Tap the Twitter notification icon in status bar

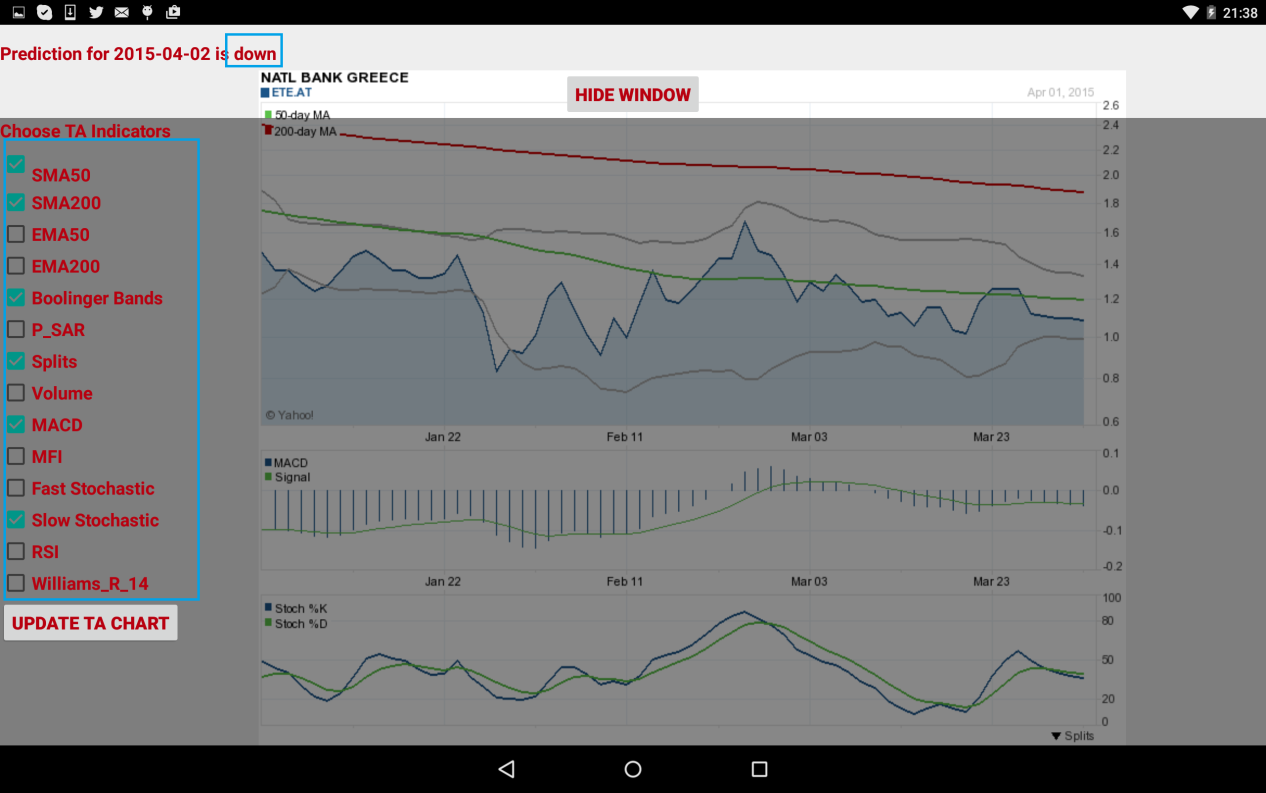[x=96, y=12]
